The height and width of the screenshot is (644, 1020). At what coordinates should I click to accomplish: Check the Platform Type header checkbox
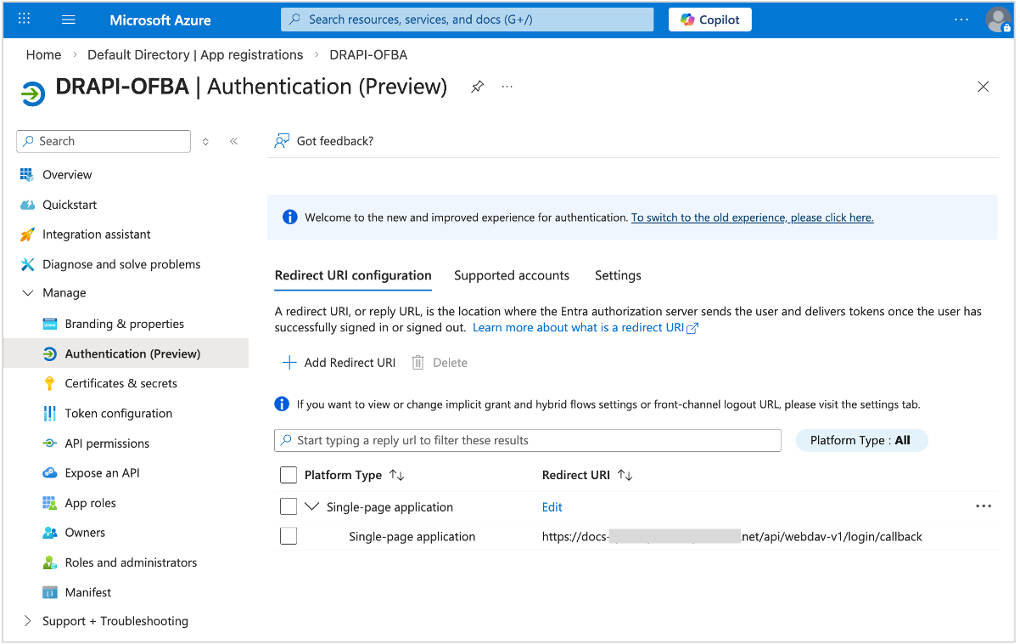pyautogui.click(x=288, y=475)
